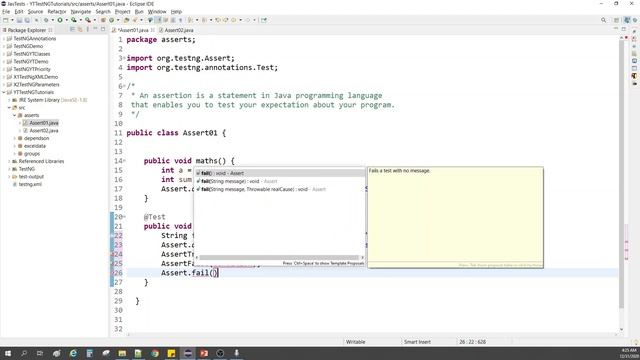Click taskbar search icon
Image resolution: width=640 pixels, height=360 pixels.
[x=24, y=353]
